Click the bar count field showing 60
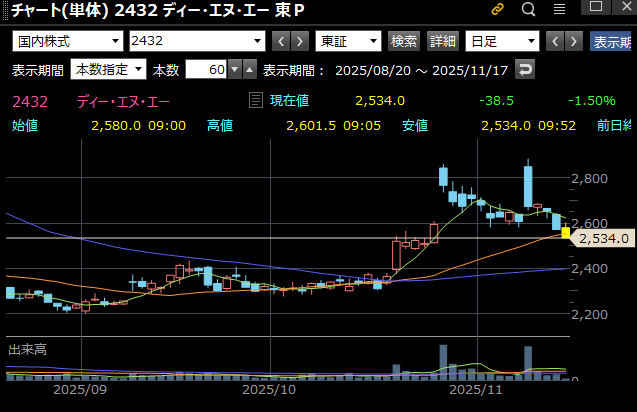 pos(203,70)
